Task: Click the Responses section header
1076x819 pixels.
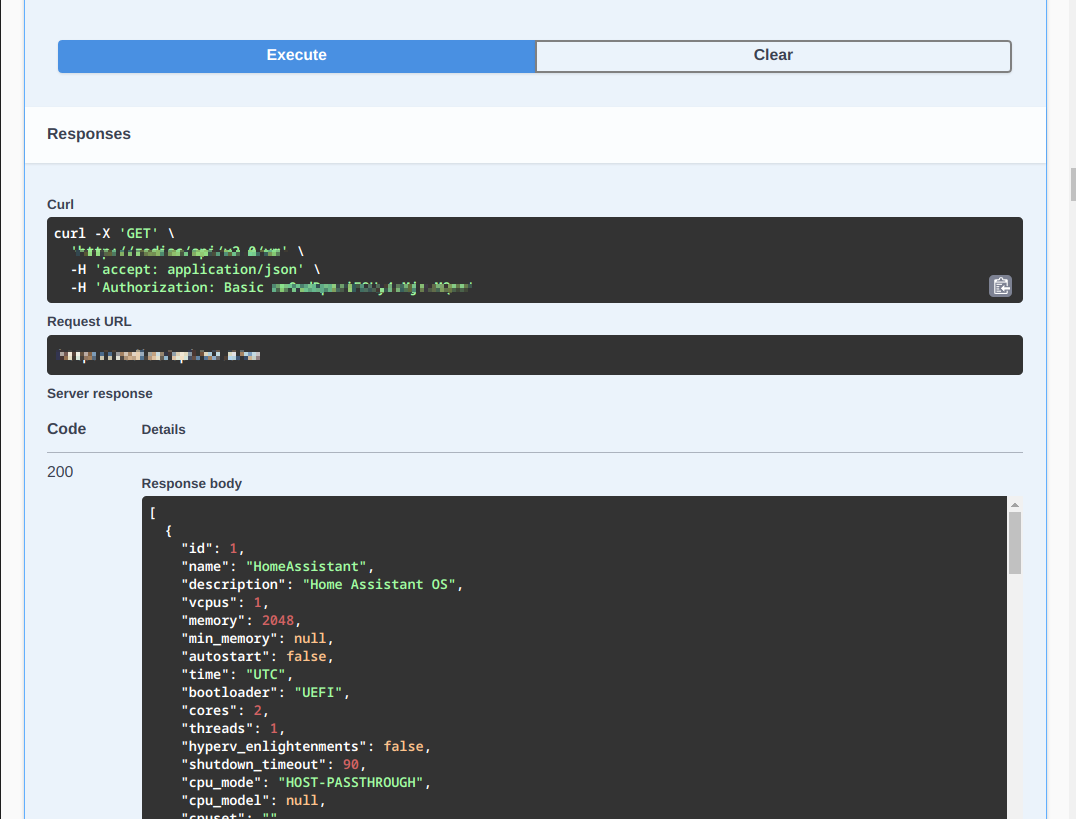Action: 89,134
